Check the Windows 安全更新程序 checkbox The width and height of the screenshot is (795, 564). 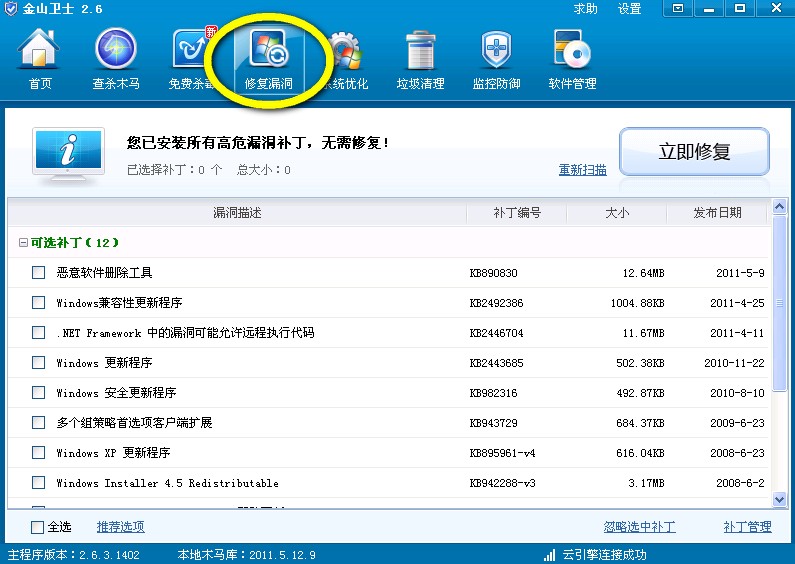[39, 393]
